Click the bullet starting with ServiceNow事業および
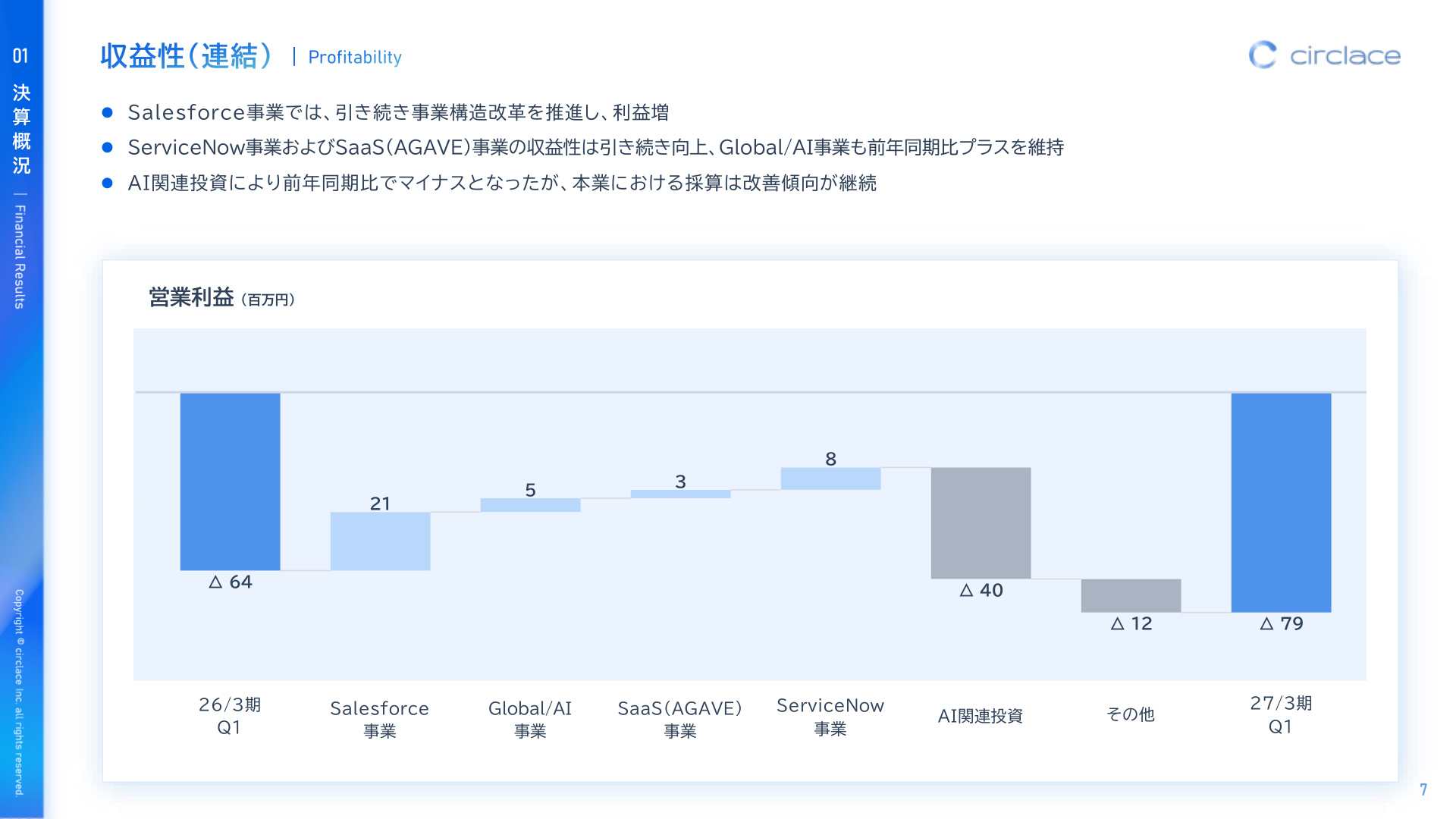This screenshot has width=1456, height=819. click(596, 147)
